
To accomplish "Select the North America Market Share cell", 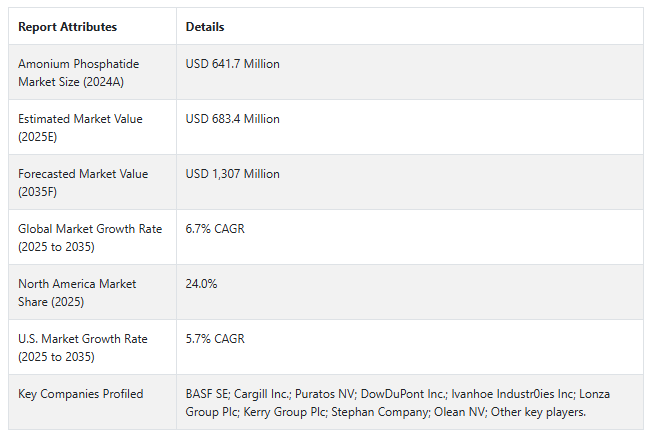I will click(x=76, y=292).
